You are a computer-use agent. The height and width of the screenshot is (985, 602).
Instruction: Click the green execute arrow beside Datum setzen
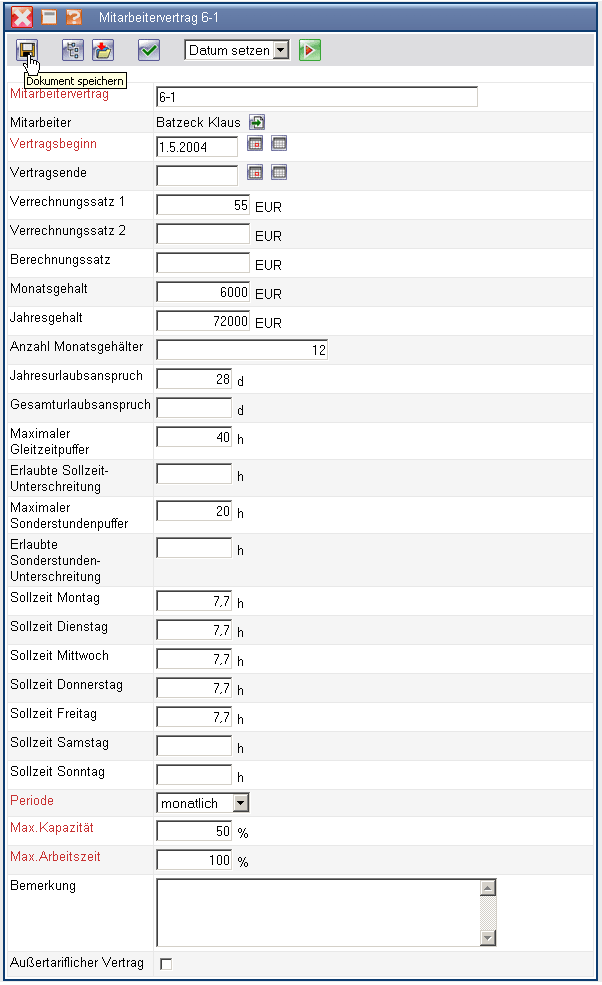click(310, 50)
